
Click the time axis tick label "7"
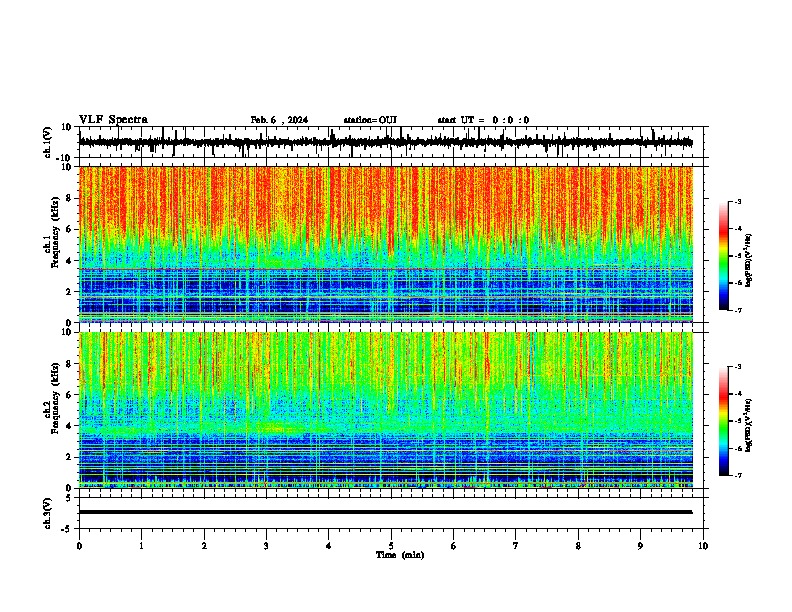pyautogui.click(x=516, y=546)
